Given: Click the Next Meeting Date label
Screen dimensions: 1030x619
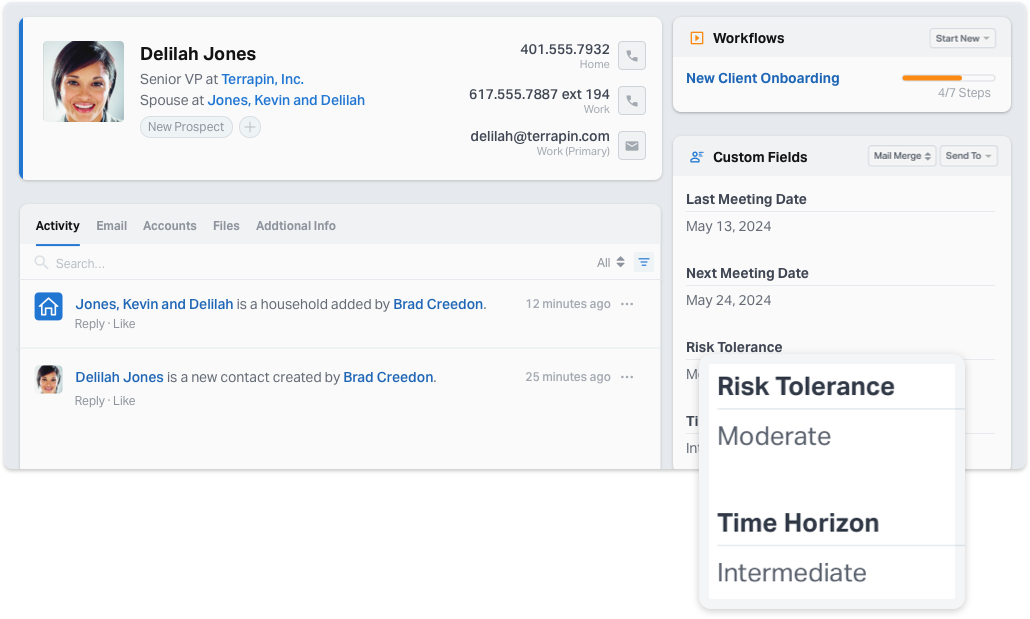Looking at the screenshot, I should (747, 273).
